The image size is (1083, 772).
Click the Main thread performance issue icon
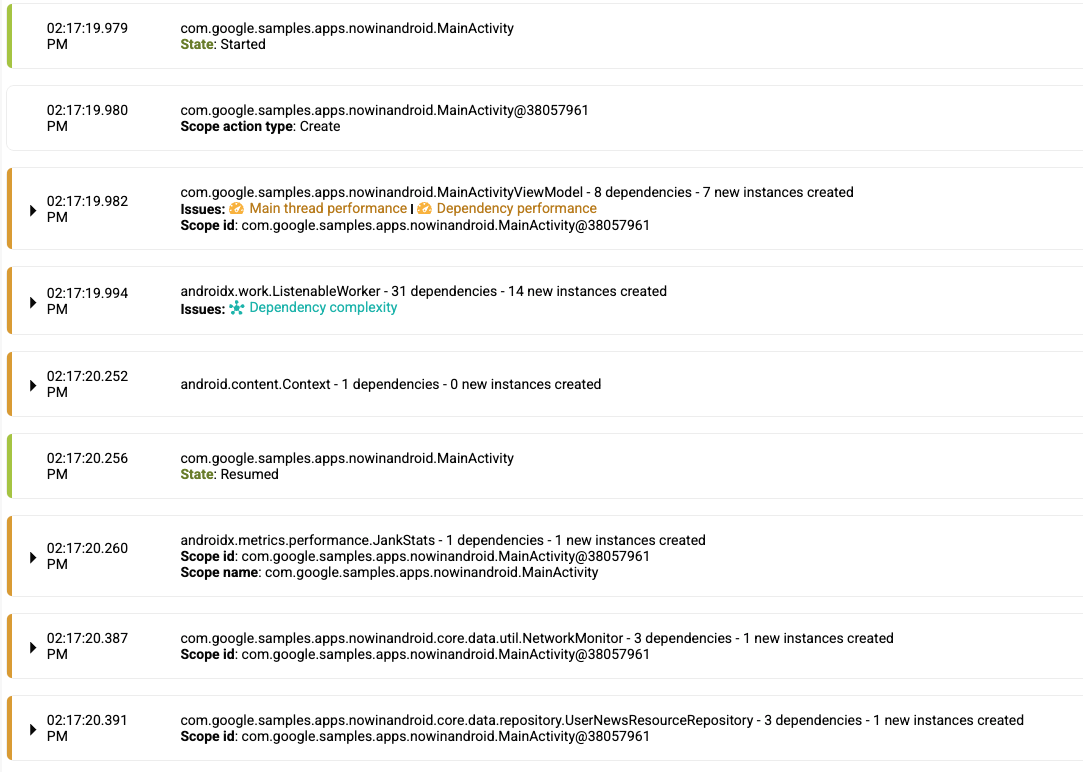pyautogui.click(x=237, y=209)
